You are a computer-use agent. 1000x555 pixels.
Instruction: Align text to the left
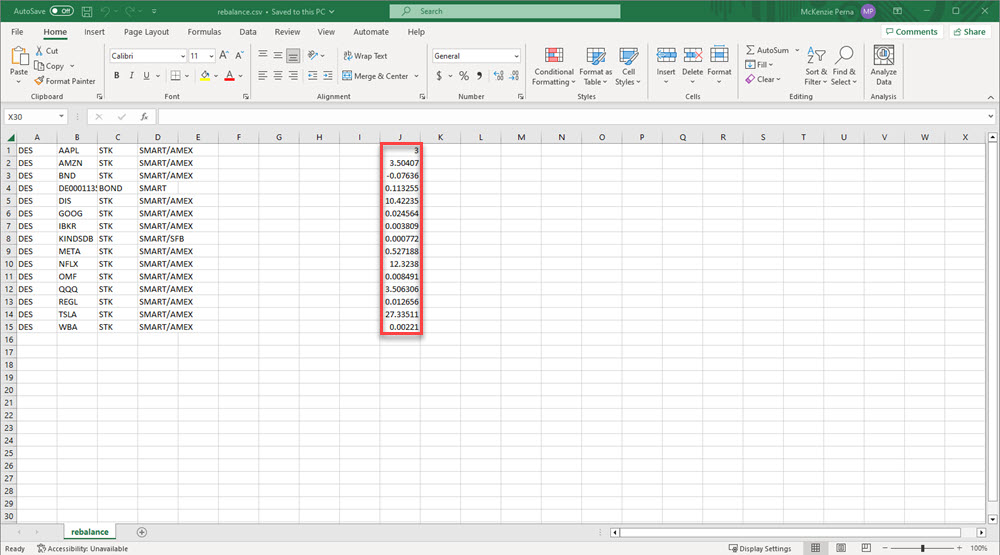pos(263,76)
